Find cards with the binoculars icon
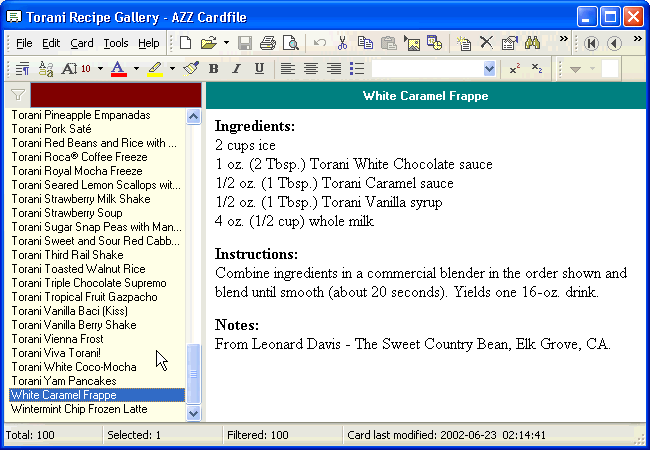Image resolution: width=650 pixels, height=450 pixels. pyautogui.click(x=532, y=43)
